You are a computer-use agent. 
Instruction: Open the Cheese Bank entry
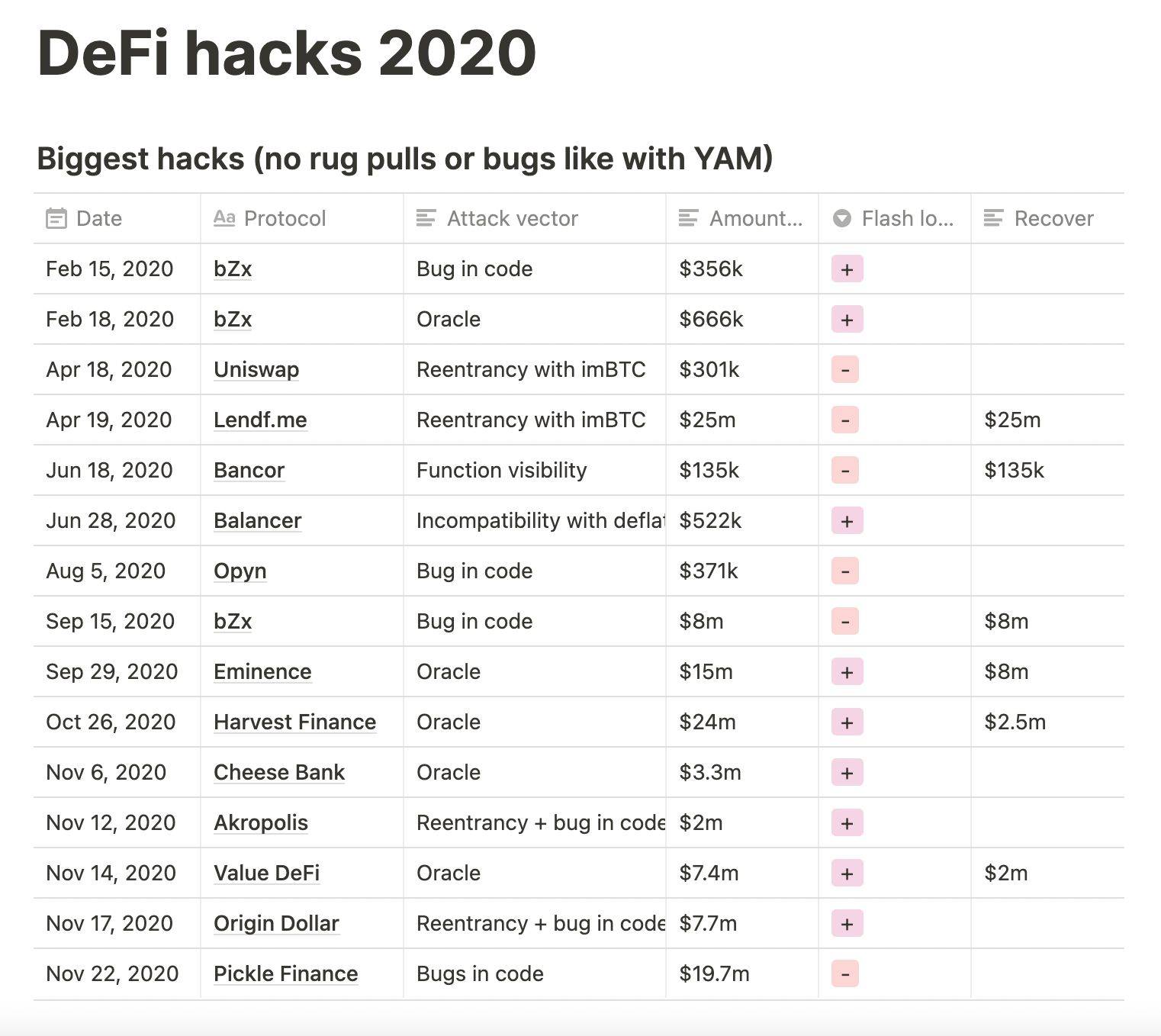pyautogui.click(x=279, y=773)
